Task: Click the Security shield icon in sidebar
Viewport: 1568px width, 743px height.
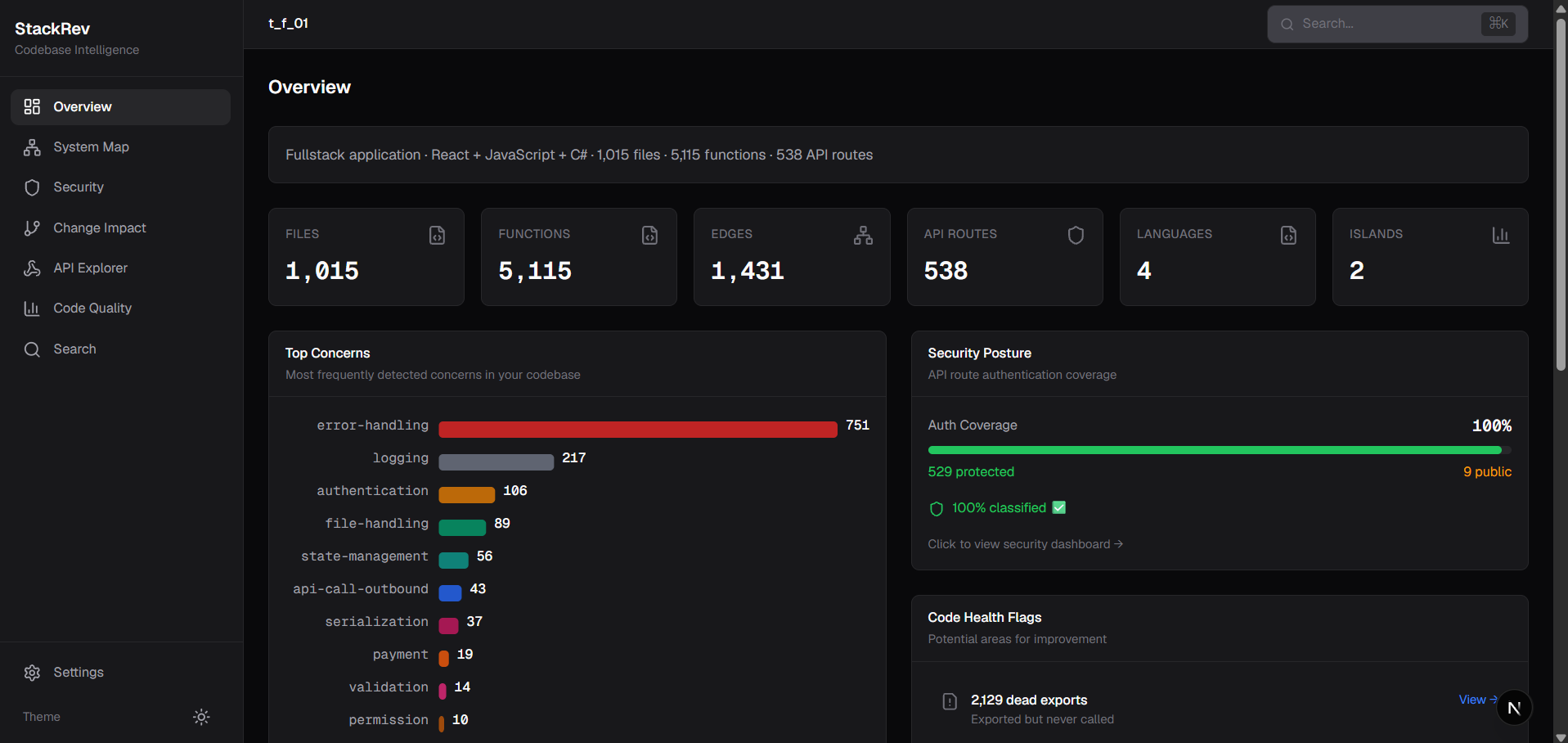Action: [x=32, y=187]
